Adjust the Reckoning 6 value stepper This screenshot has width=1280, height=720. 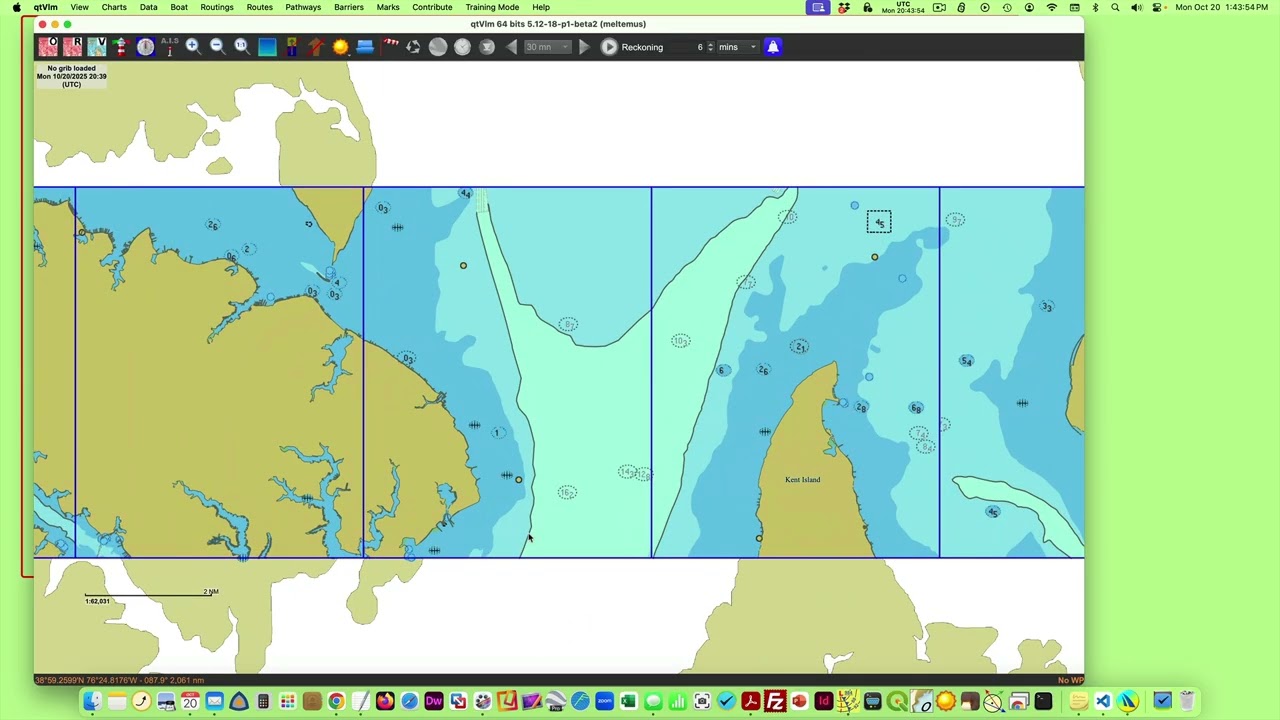coord(710,47)
